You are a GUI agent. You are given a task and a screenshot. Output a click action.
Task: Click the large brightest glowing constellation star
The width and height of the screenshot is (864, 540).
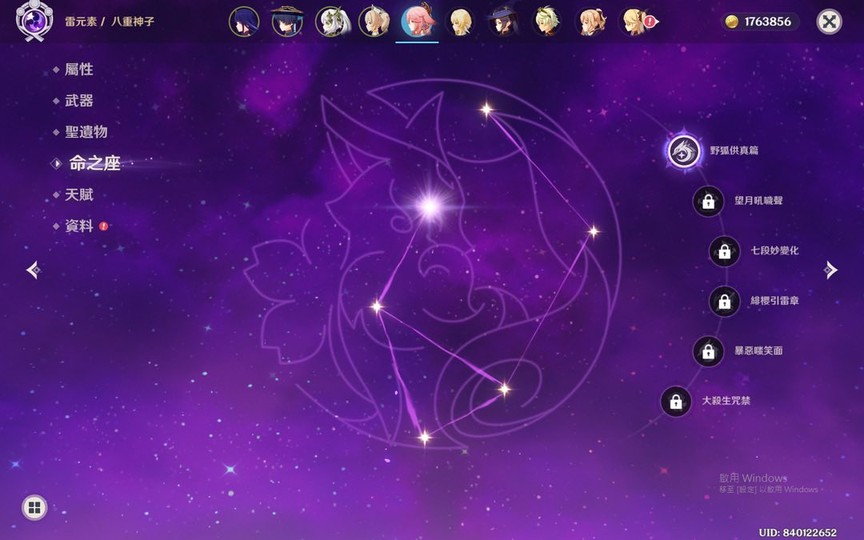tap(429, 207)
